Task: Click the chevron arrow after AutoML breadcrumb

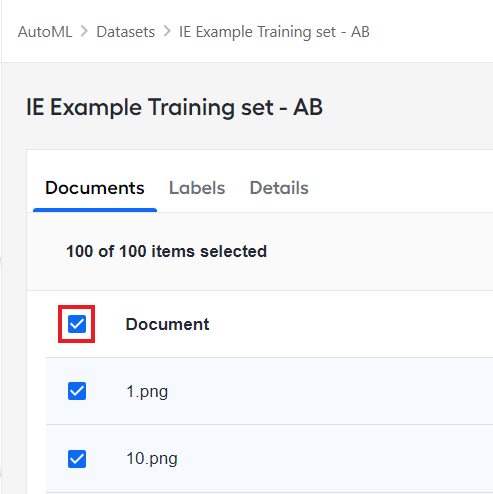Action: [85, 32]
